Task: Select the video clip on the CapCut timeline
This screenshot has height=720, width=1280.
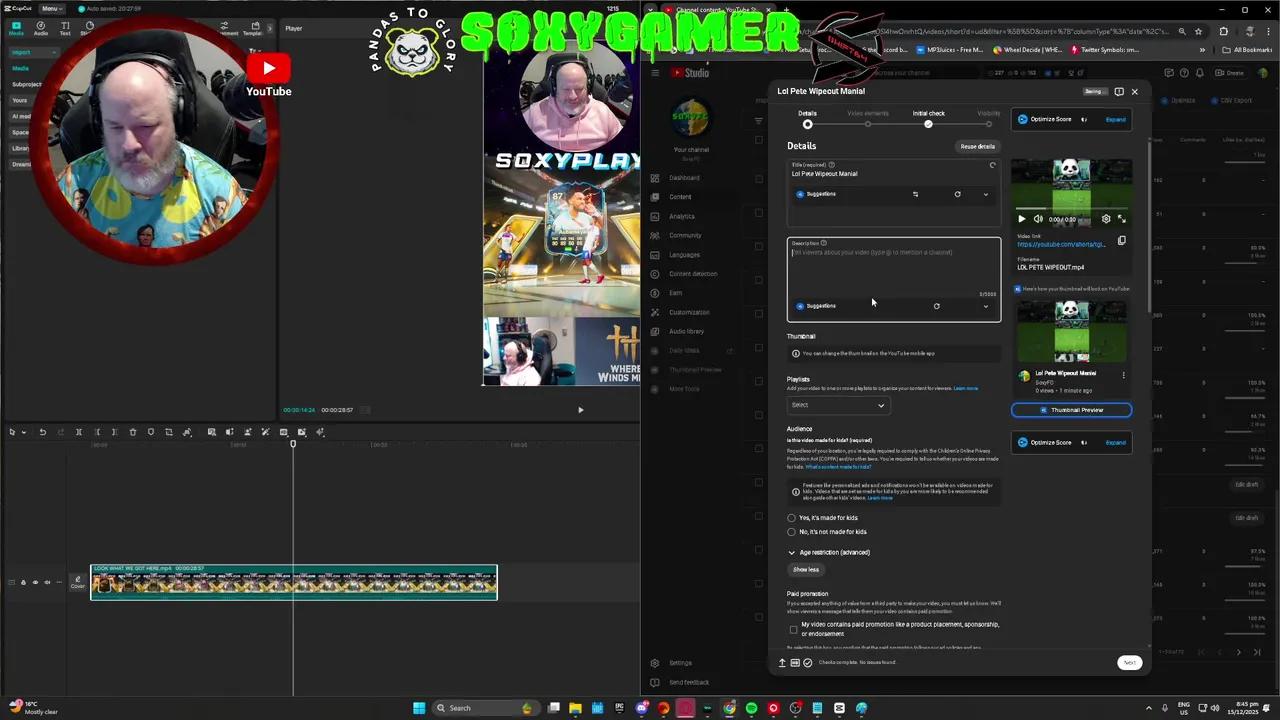Action: pos(293,582)
